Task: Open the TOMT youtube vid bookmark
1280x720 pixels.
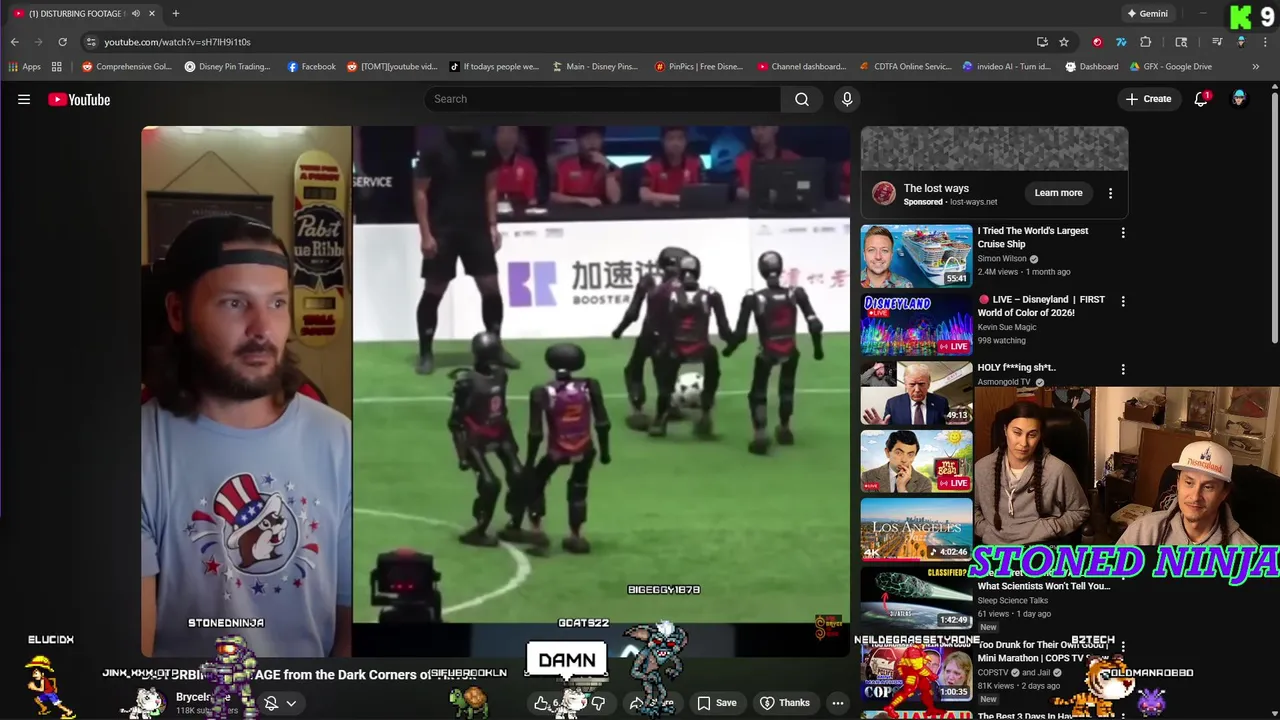Action: 392,67
